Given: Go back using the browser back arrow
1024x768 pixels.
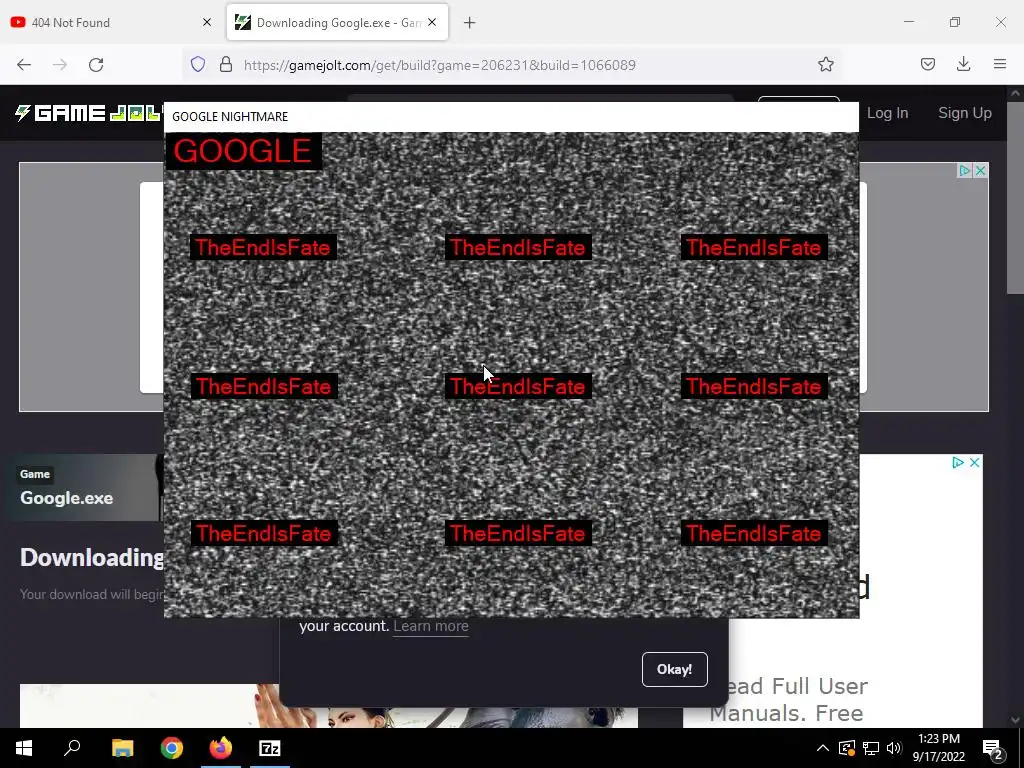Looking at the screenshot, I should click(x=24, y=65).
